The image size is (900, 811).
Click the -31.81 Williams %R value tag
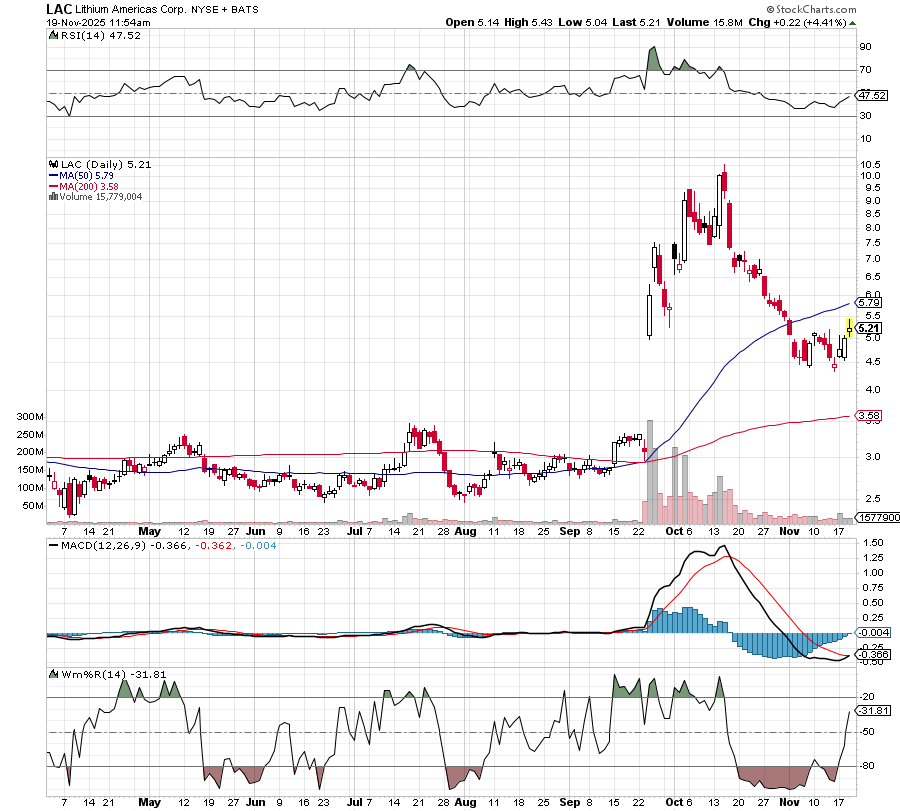pos(872,711)
